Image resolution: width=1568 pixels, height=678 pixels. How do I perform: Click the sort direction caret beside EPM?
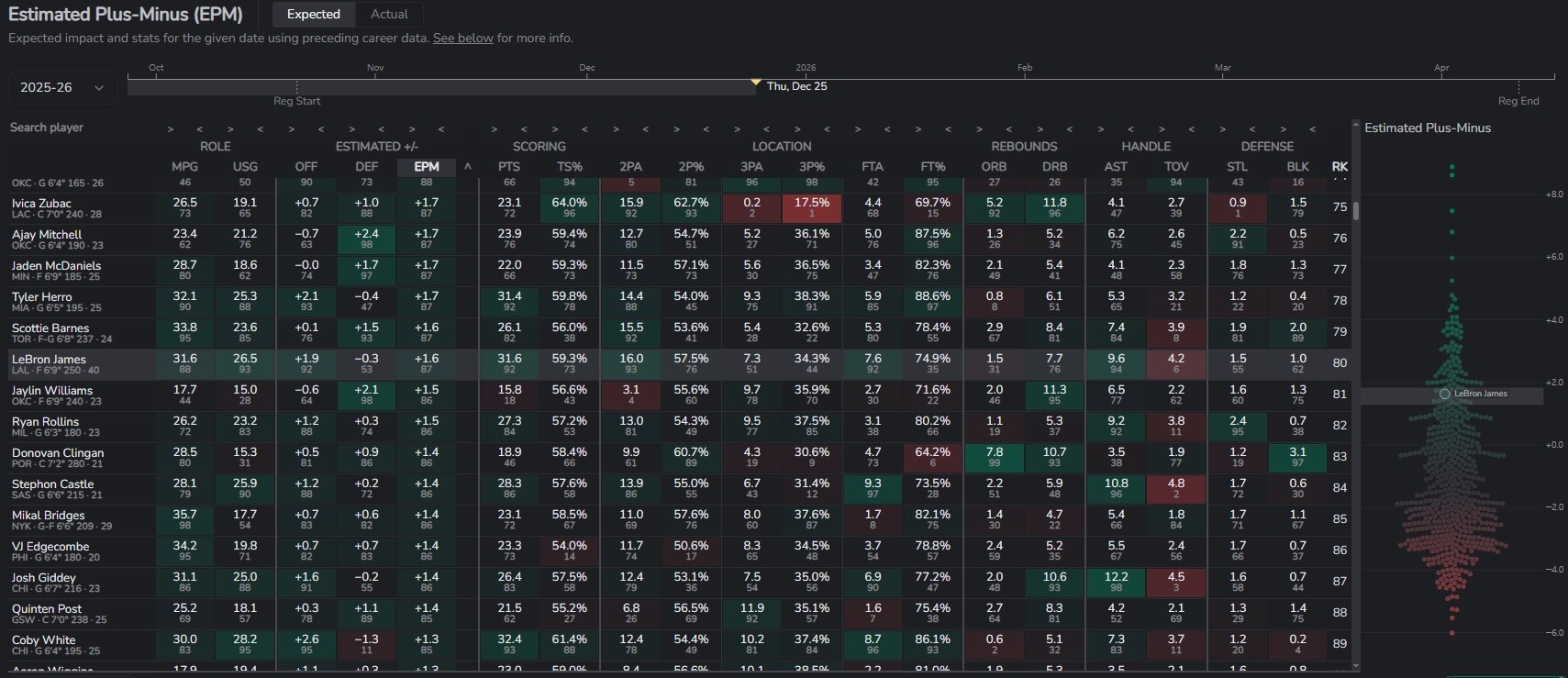[468, 167]
